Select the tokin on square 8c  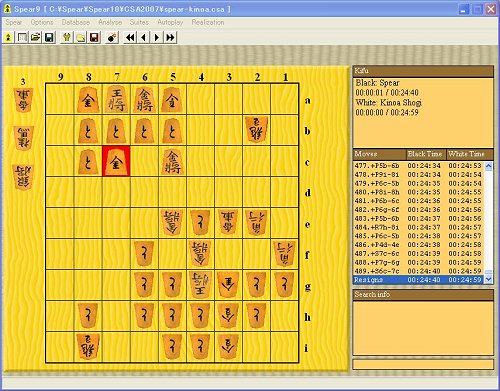88,161
